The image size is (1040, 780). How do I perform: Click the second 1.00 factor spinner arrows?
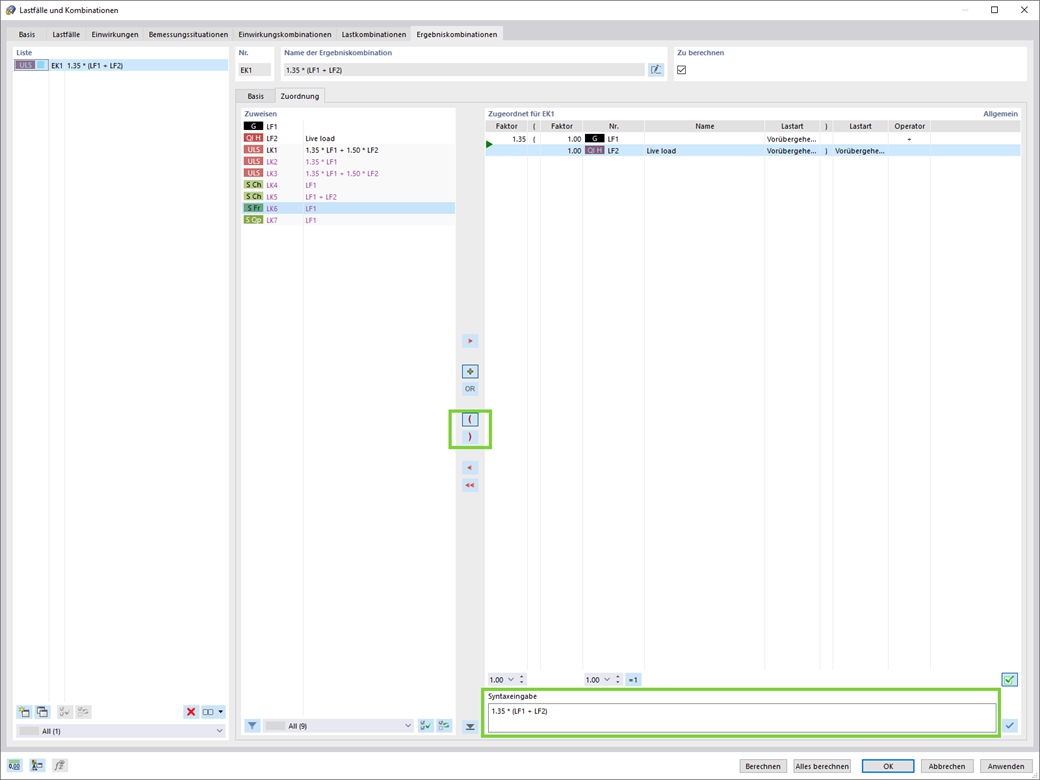(x=618, y=680)
